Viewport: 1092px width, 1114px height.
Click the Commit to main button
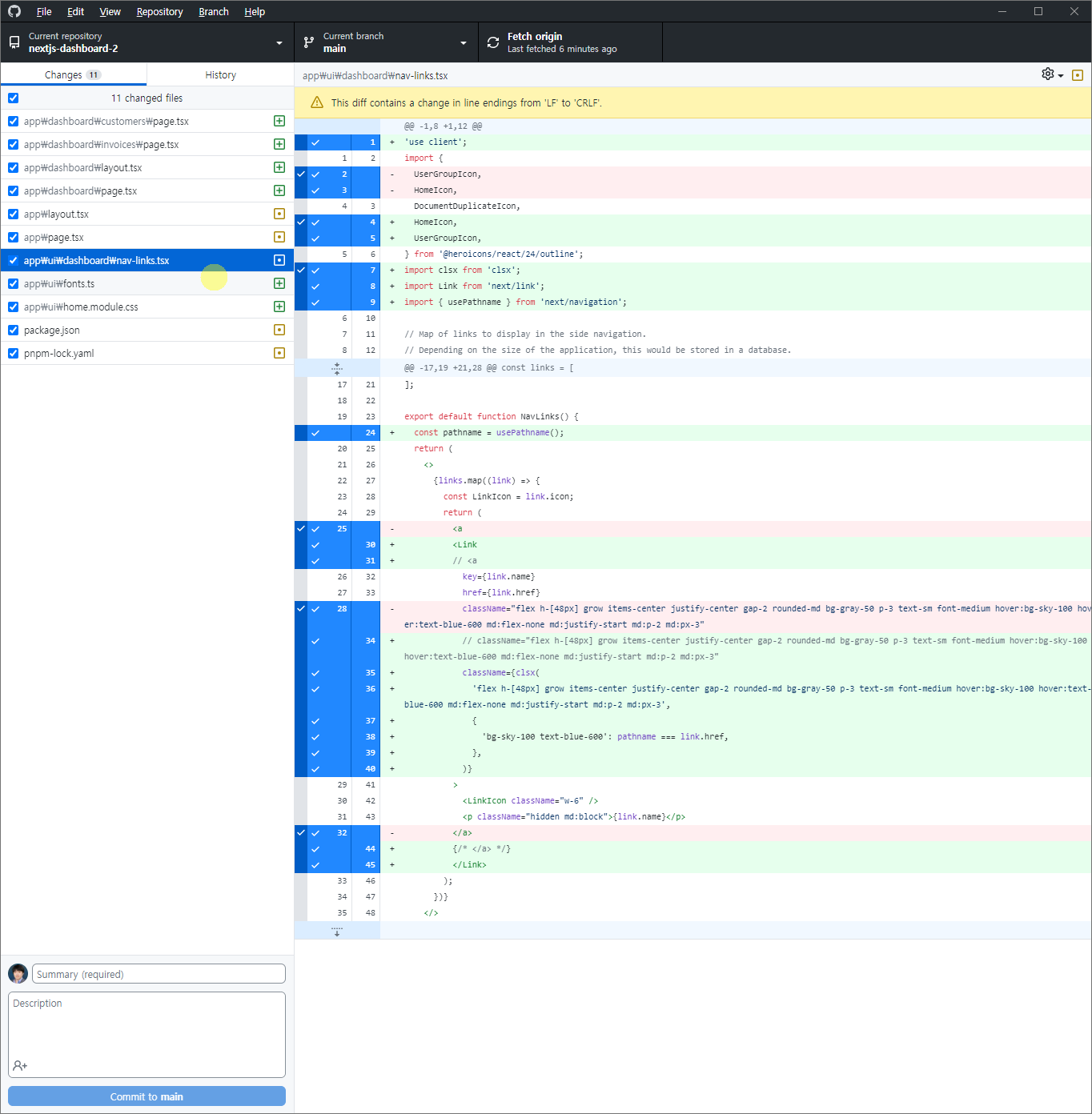coord(147,1096)
